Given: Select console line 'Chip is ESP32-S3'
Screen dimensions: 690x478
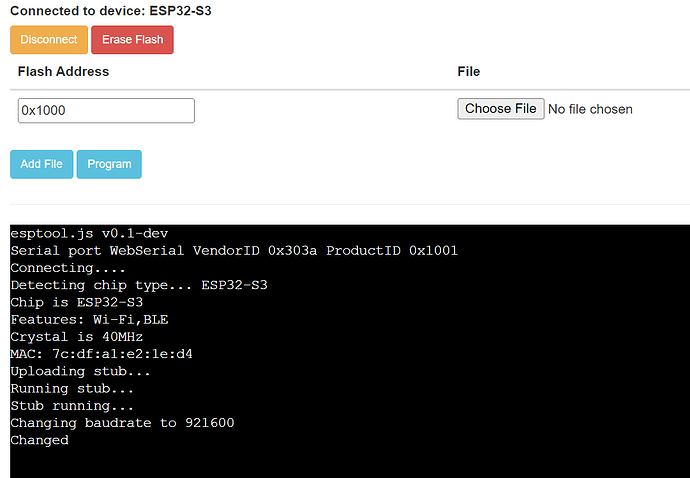Looking at the screenshot, I should [x=77, y=302].
